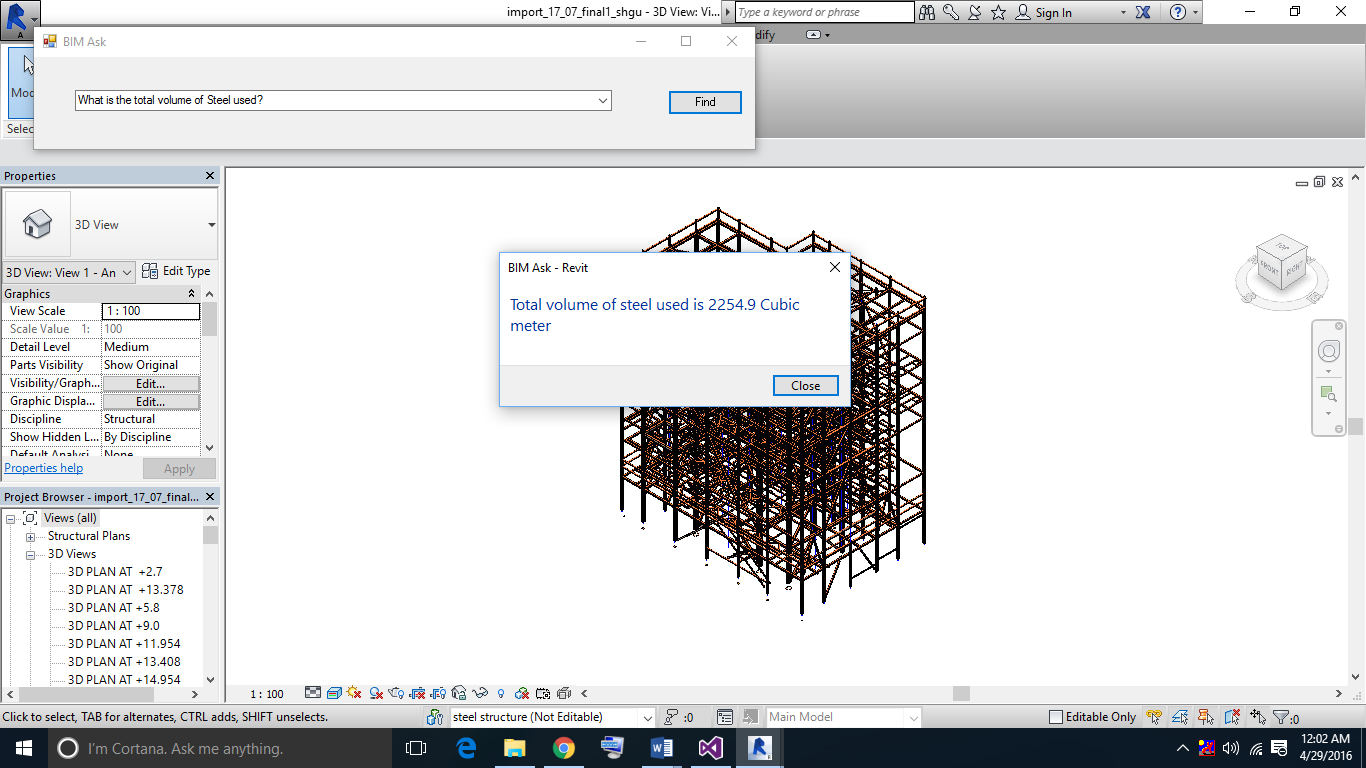Toggle Shadows icon in view control bar
Screen dimensions: 1366x768
376,693
